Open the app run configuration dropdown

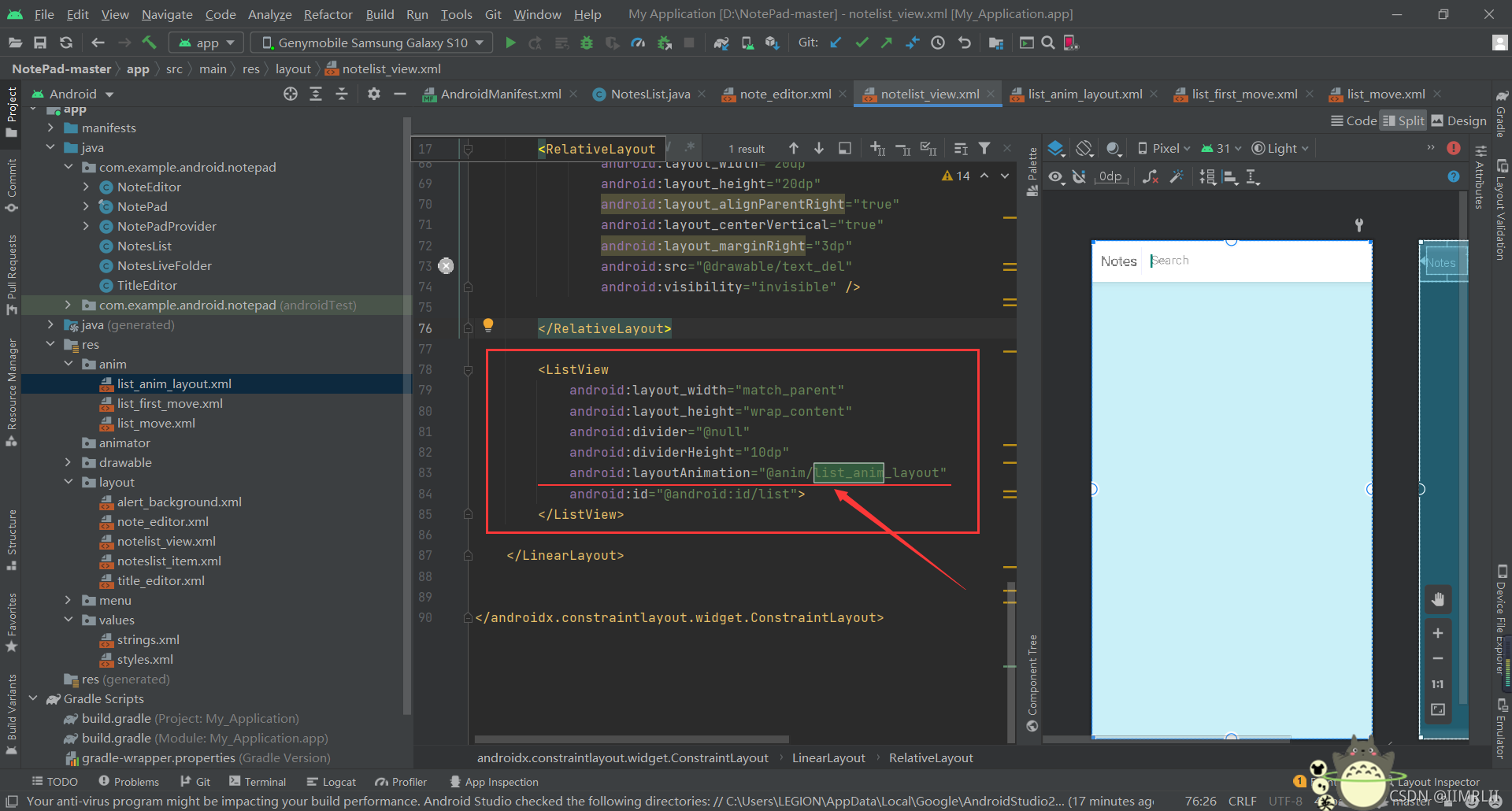(x=206, y=43)
